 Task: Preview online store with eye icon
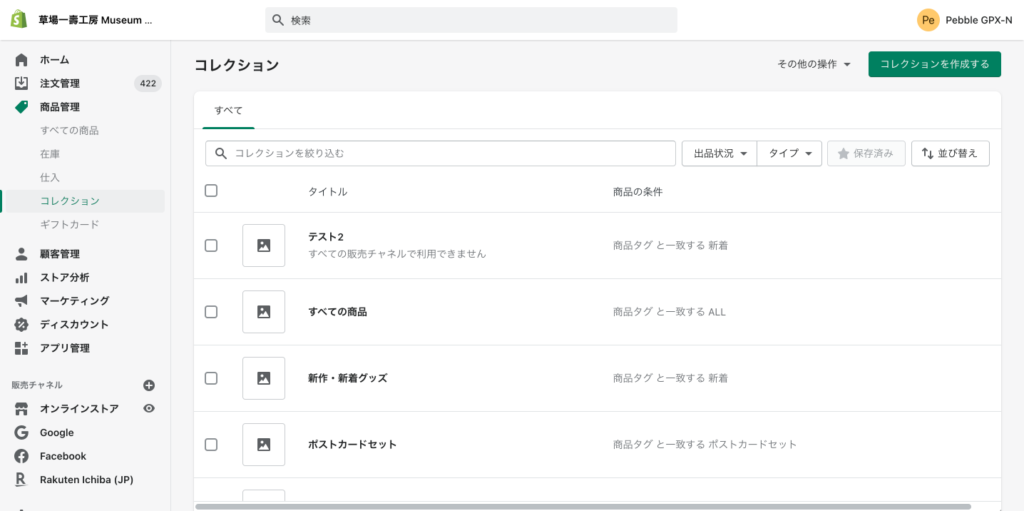pyautogui.click(x=149, y=409)
